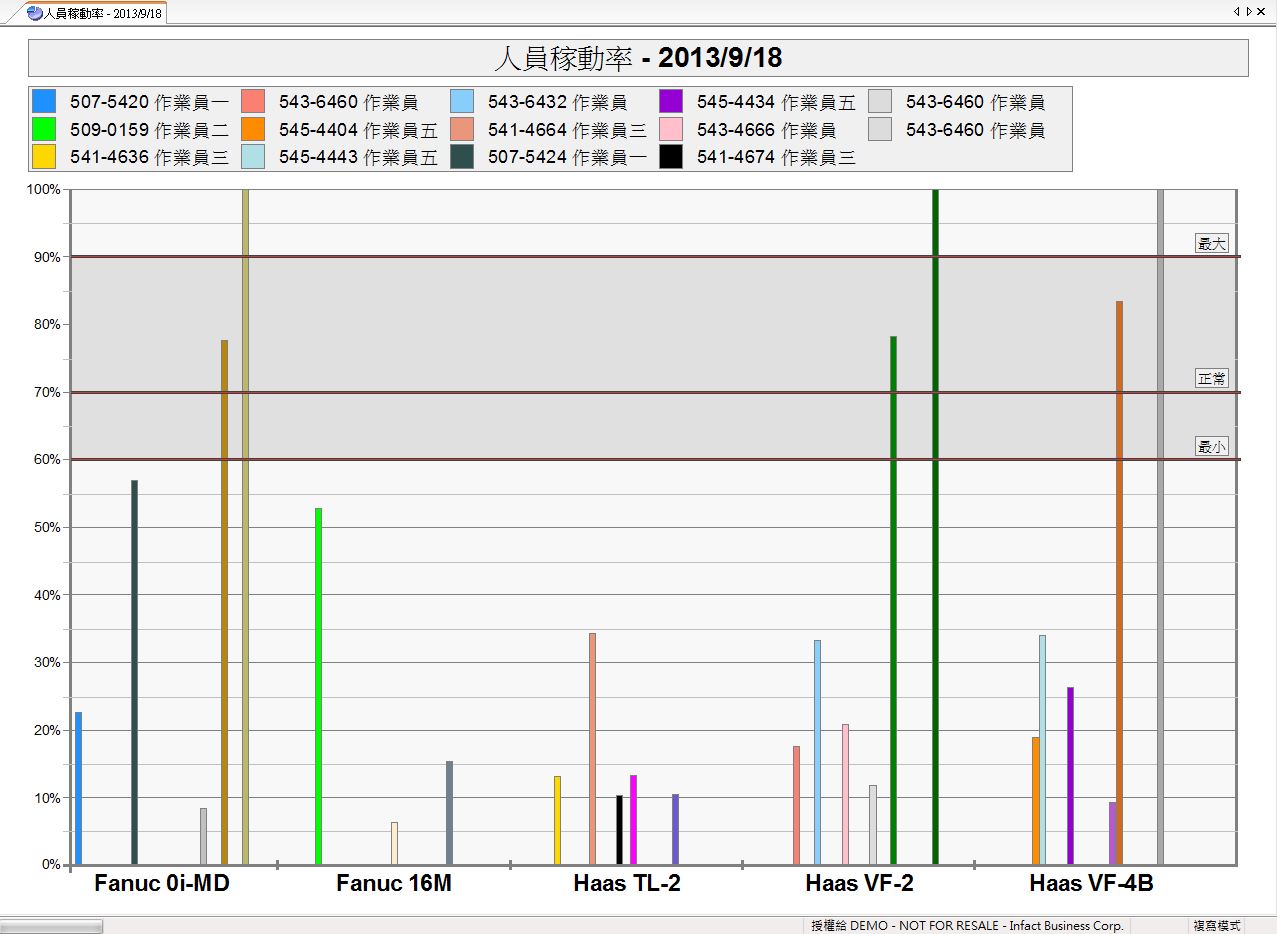Click the dark teal bar in Fanuc 0i-MD

[x=134, y=672]
